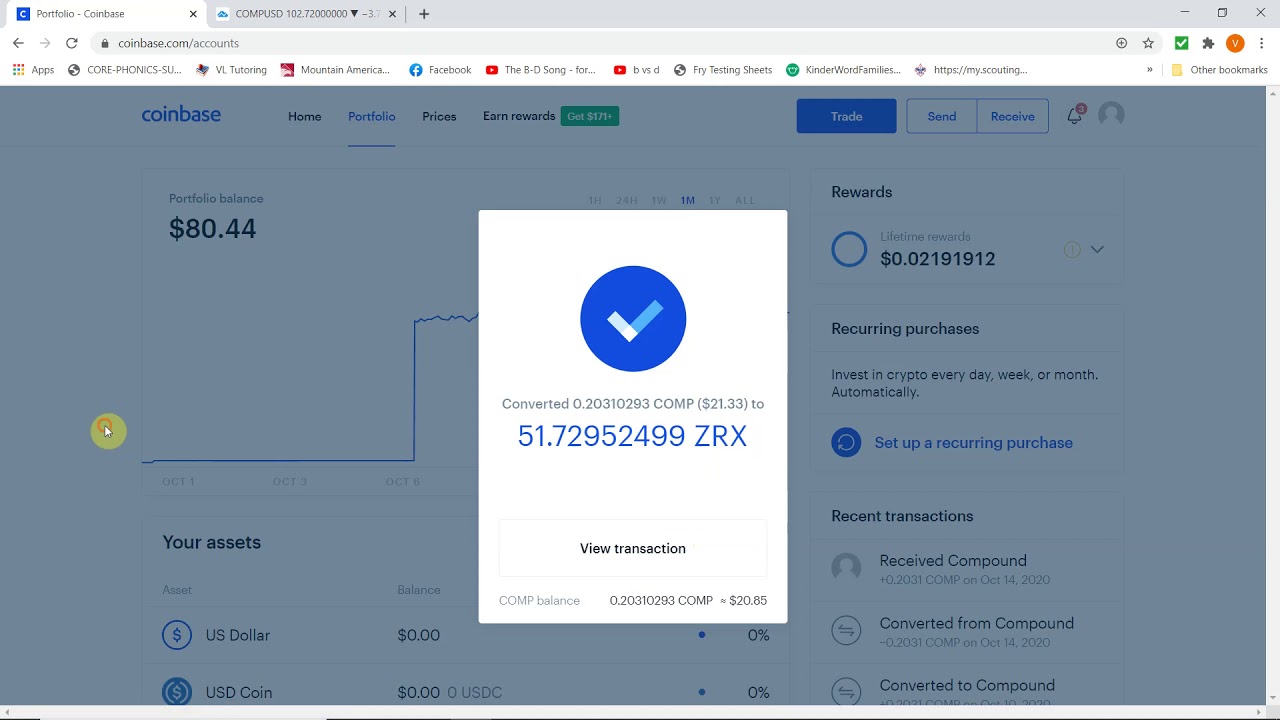Bookmark this page with the star icon

1148,43
